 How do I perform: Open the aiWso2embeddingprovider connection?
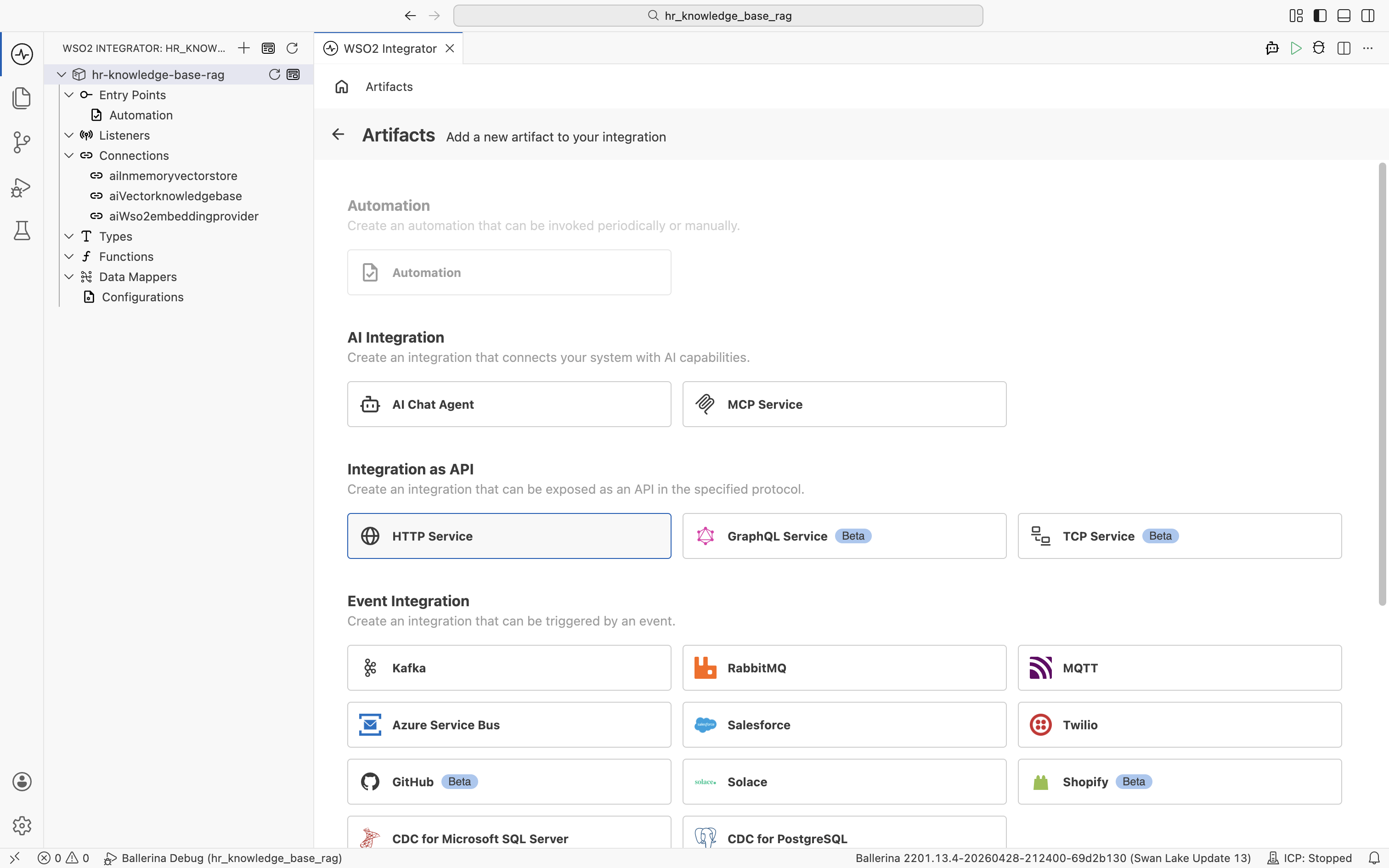click(x=184, y=216)
